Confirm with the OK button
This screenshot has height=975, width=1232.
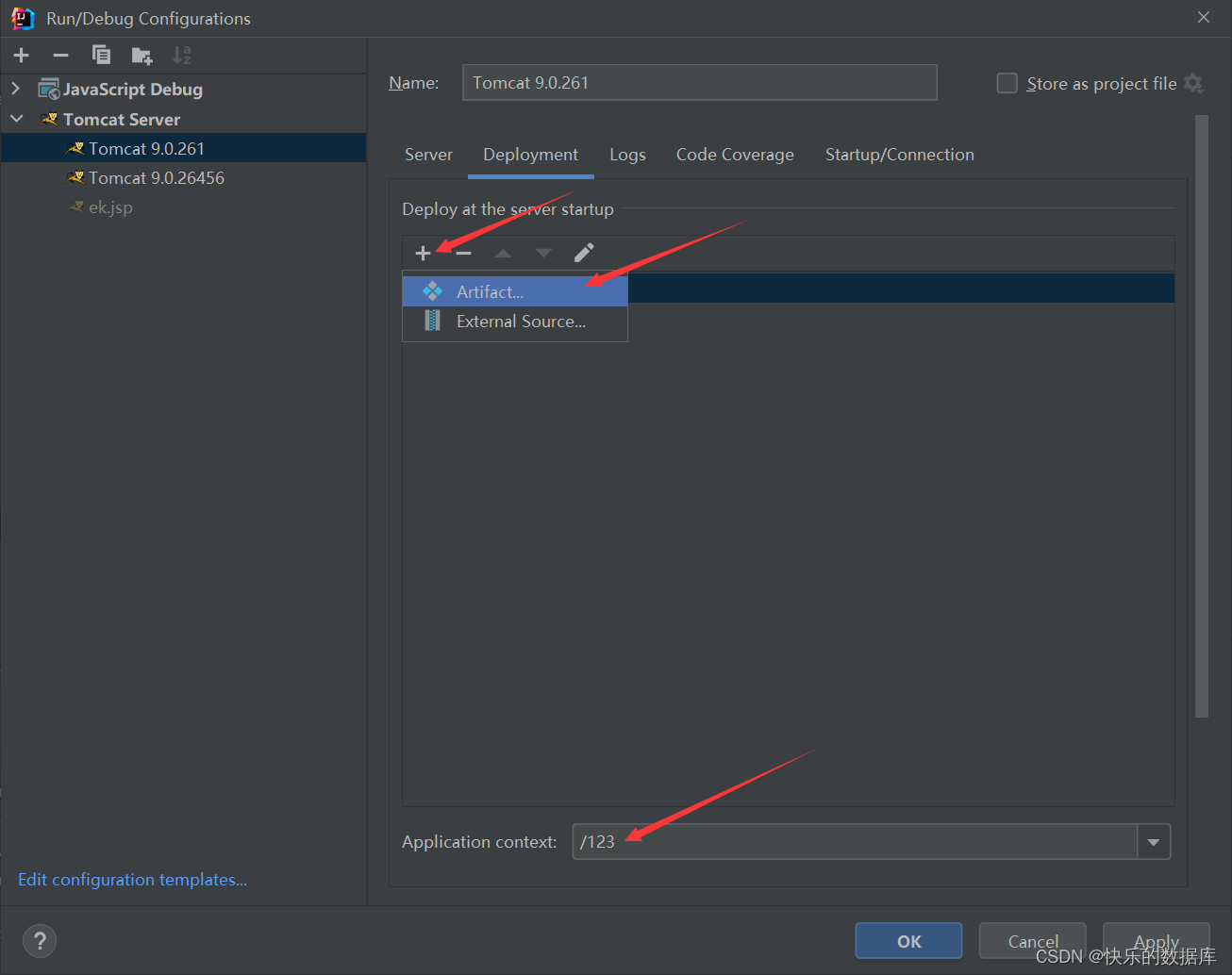click(908, 941)
